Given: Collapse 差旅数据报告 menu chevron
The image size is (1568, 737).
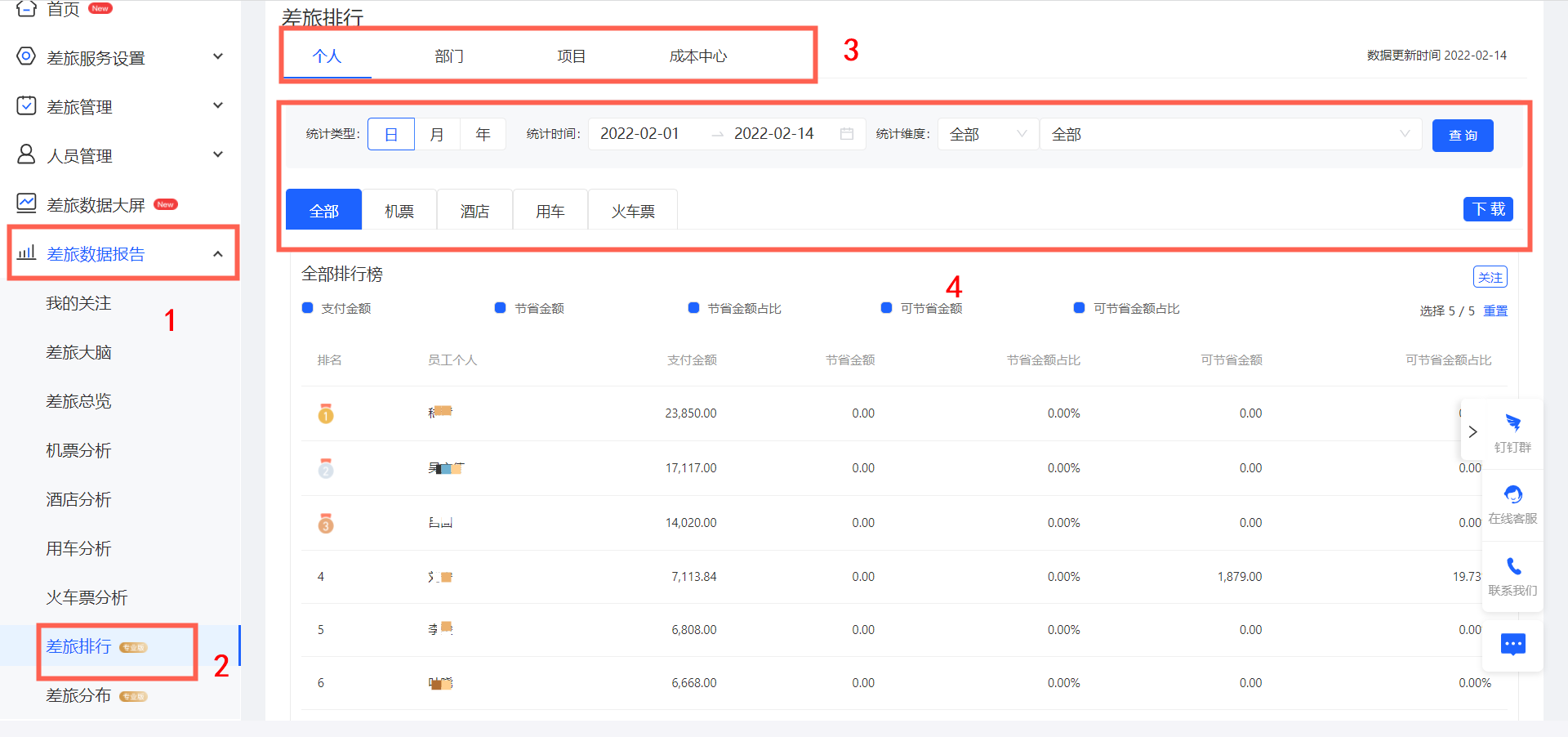Looking at the screenshot, I should (218, 254).
